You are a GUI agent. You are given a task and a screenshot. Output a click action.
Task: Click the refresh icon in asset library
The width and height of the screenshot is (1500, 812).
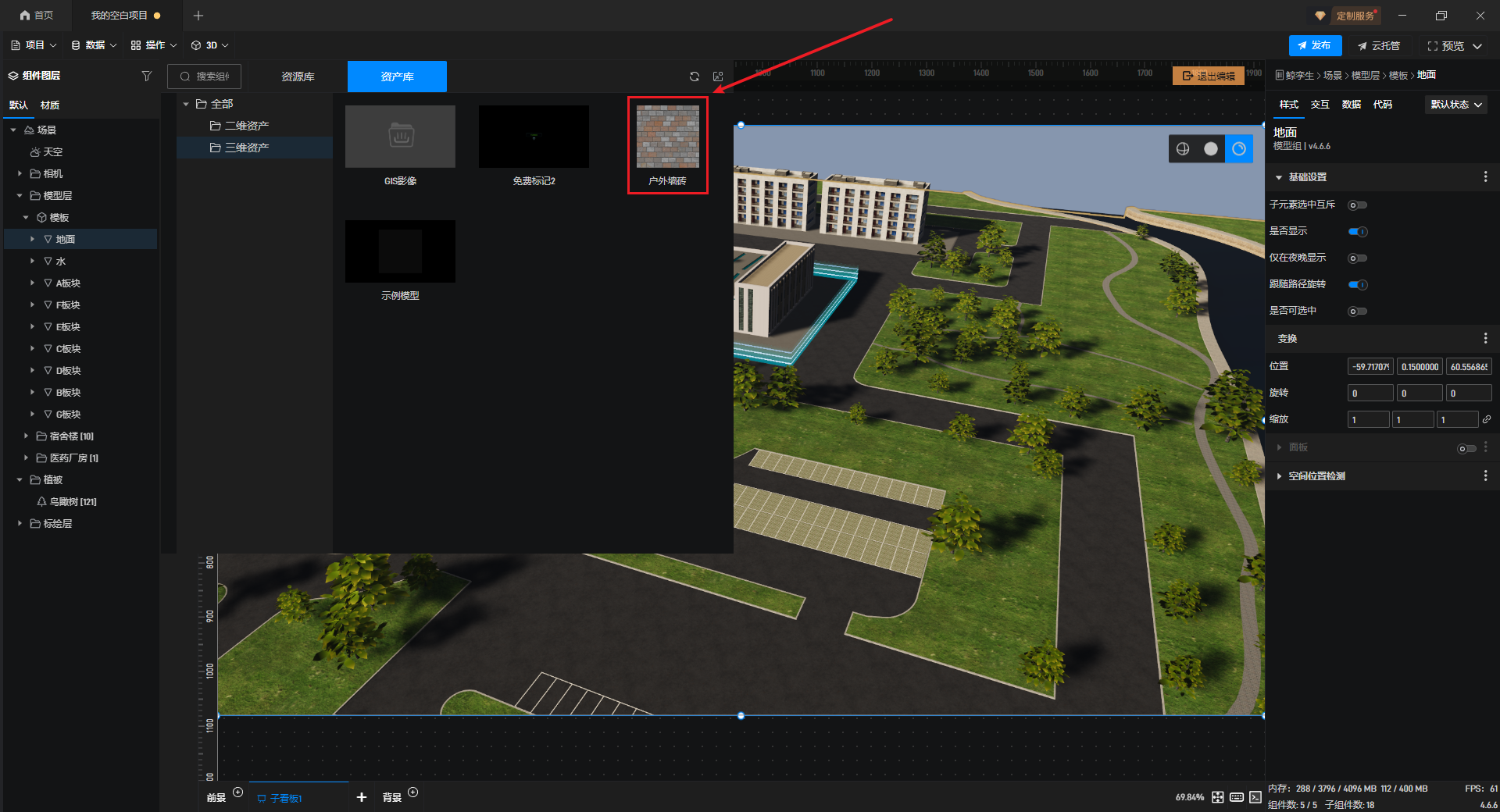pos(694,77)
